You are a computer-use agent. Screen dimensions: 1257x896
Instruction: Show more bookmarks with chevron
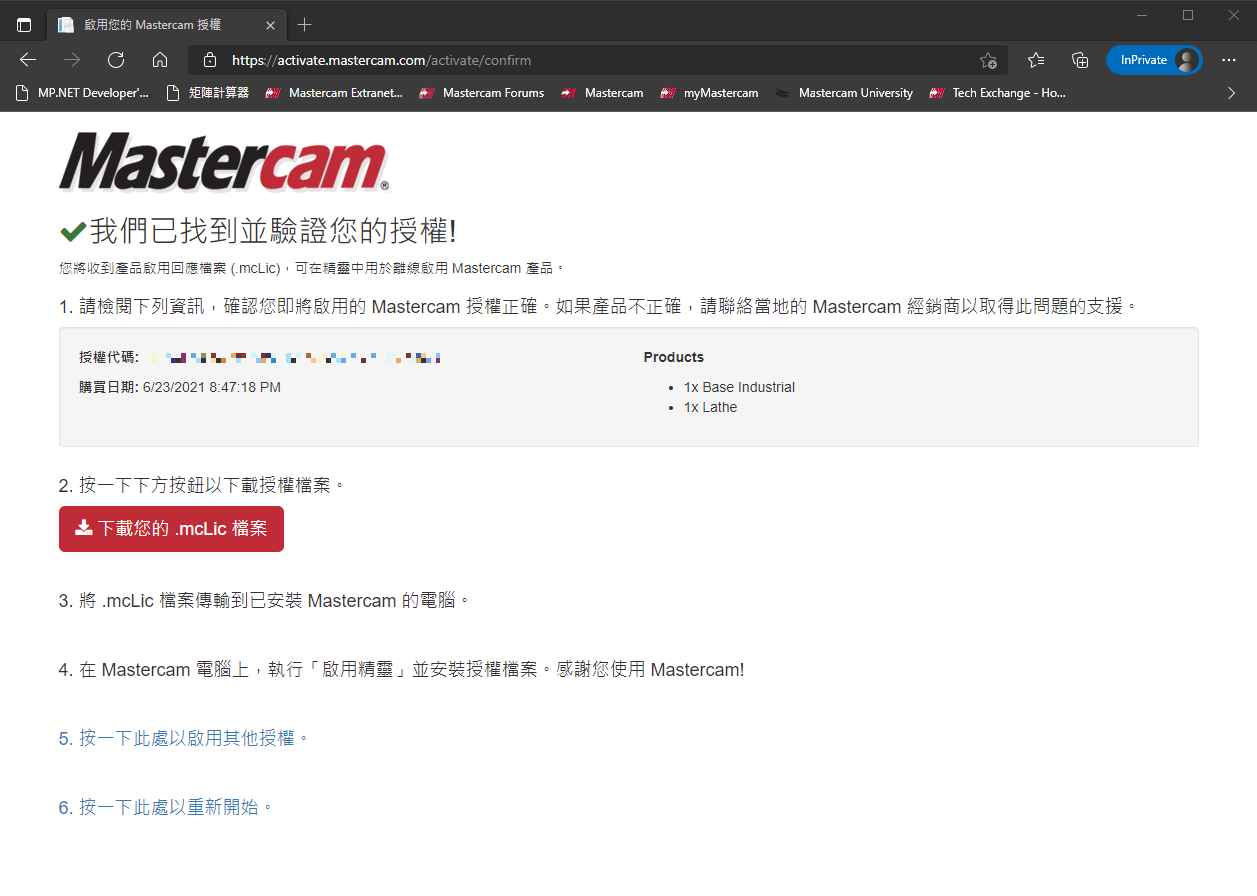point(1231,93)
